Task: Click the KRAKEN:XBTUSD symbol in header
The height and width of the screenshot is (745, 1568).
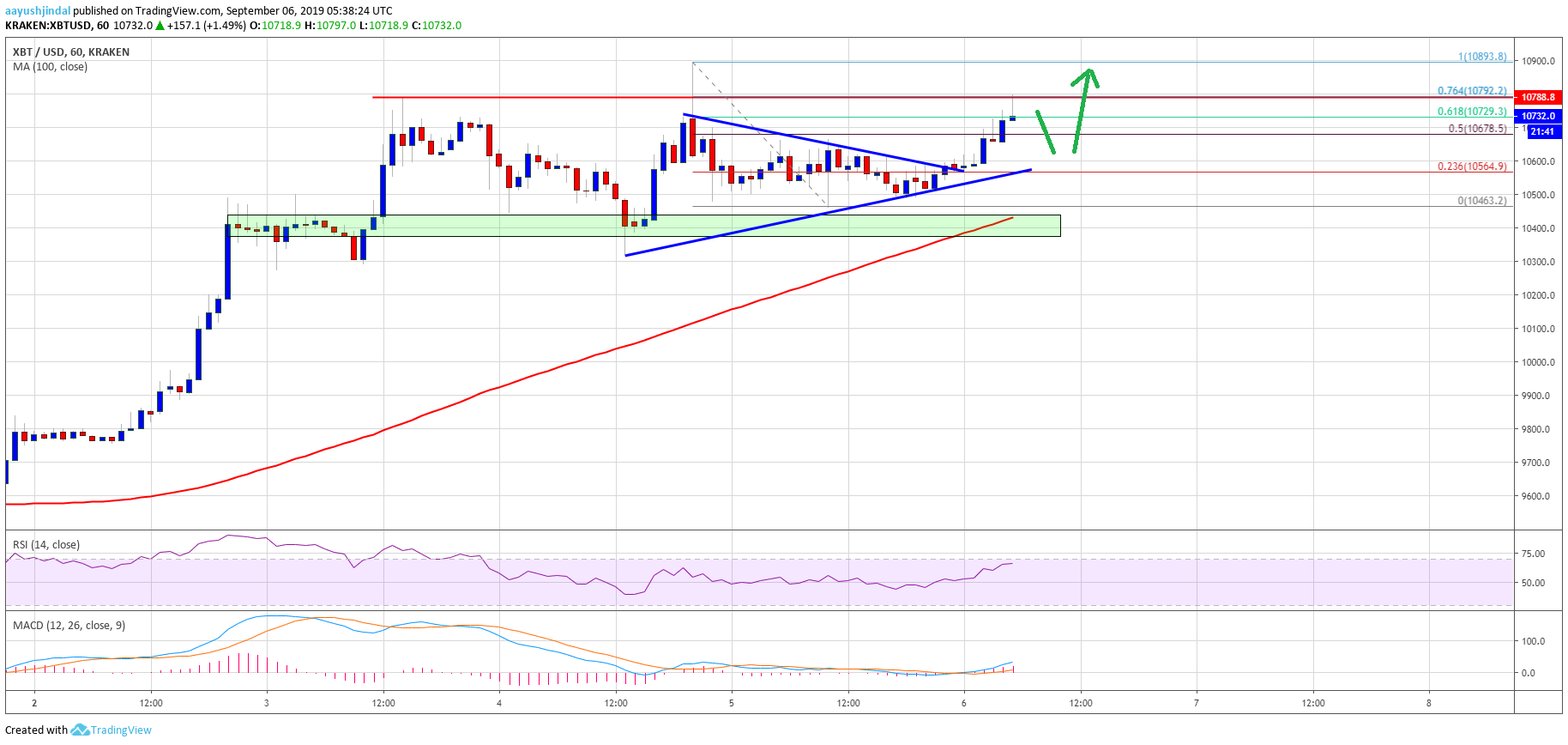Action: point(48,26)
